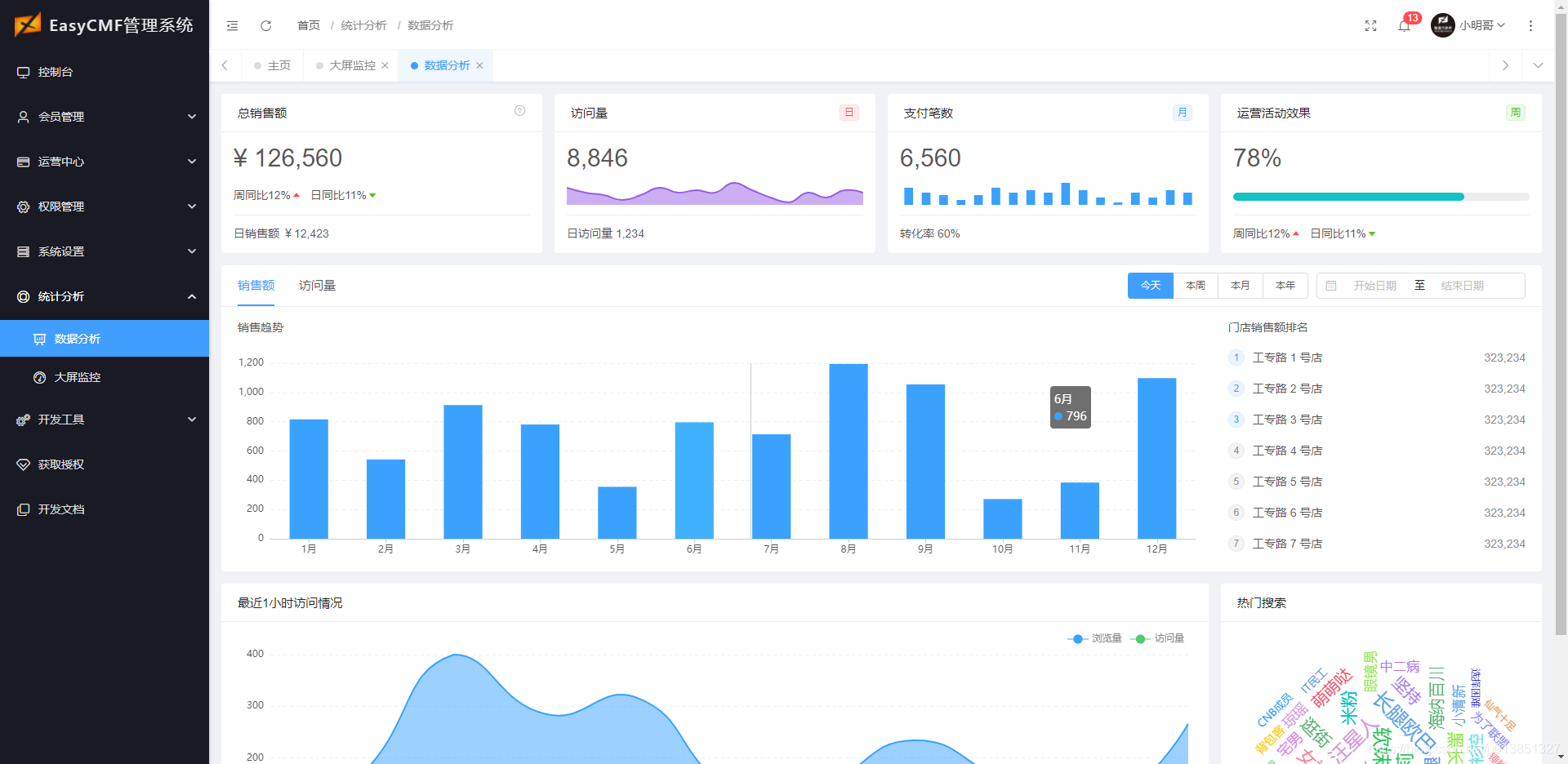This screenshot has width=1568, height=764.
Task: Move the tab strip right with its arrow
Action: [x=1506, y=65]
